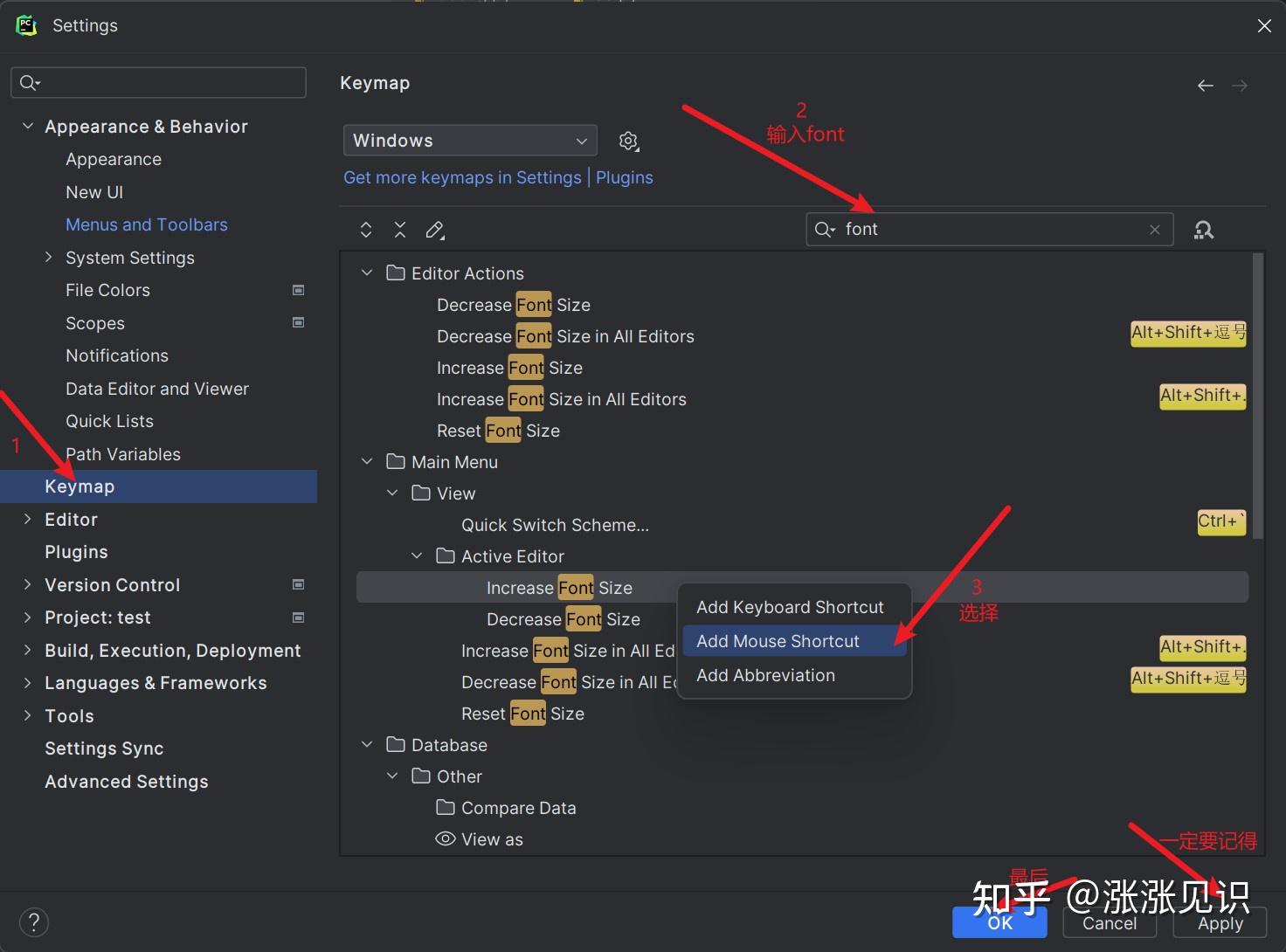
Task: Open the Windows keymap dropdown
Action: click(470, 141)
